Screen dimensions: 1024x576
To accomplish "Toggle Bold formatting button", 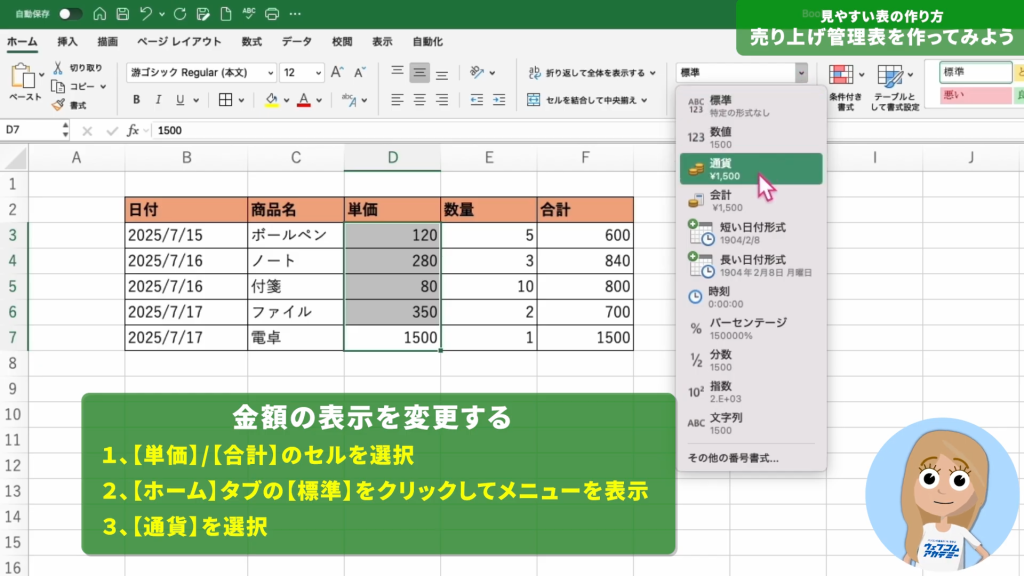I will (x=136, y=99).
